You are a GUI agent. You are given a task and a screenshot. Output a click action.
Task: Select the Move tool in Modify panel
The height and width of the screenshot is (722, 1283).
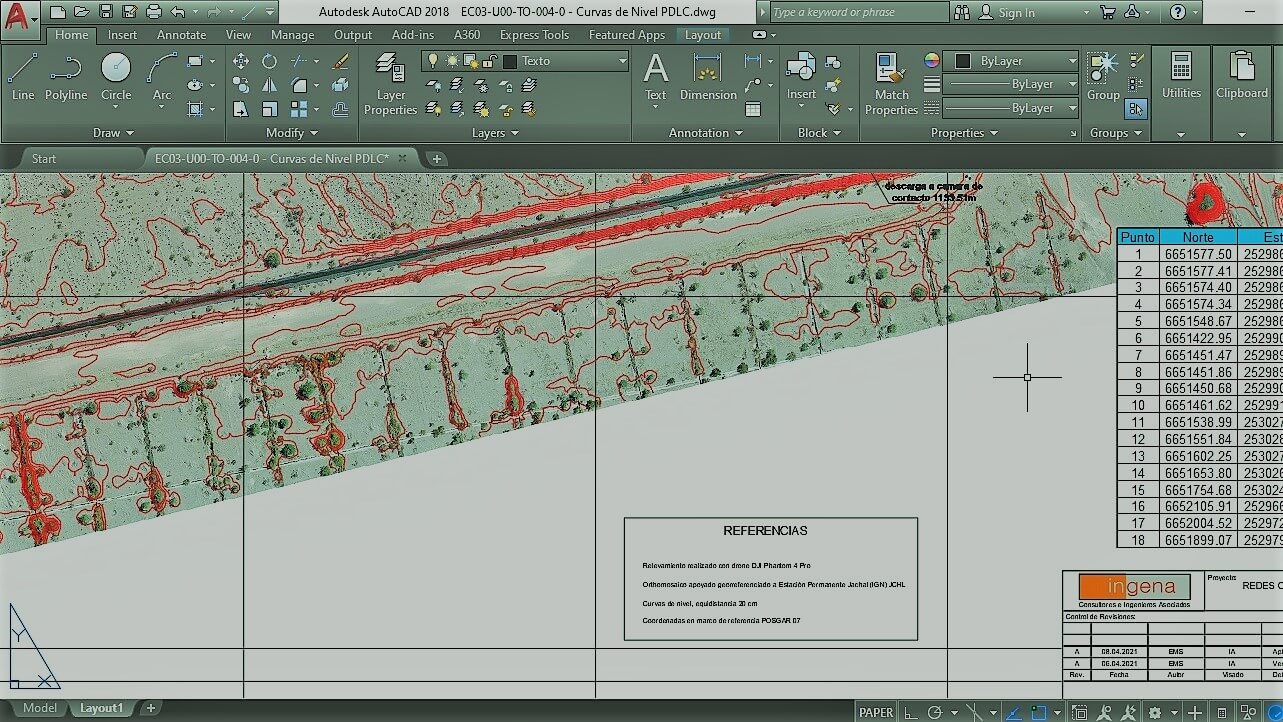241,61
